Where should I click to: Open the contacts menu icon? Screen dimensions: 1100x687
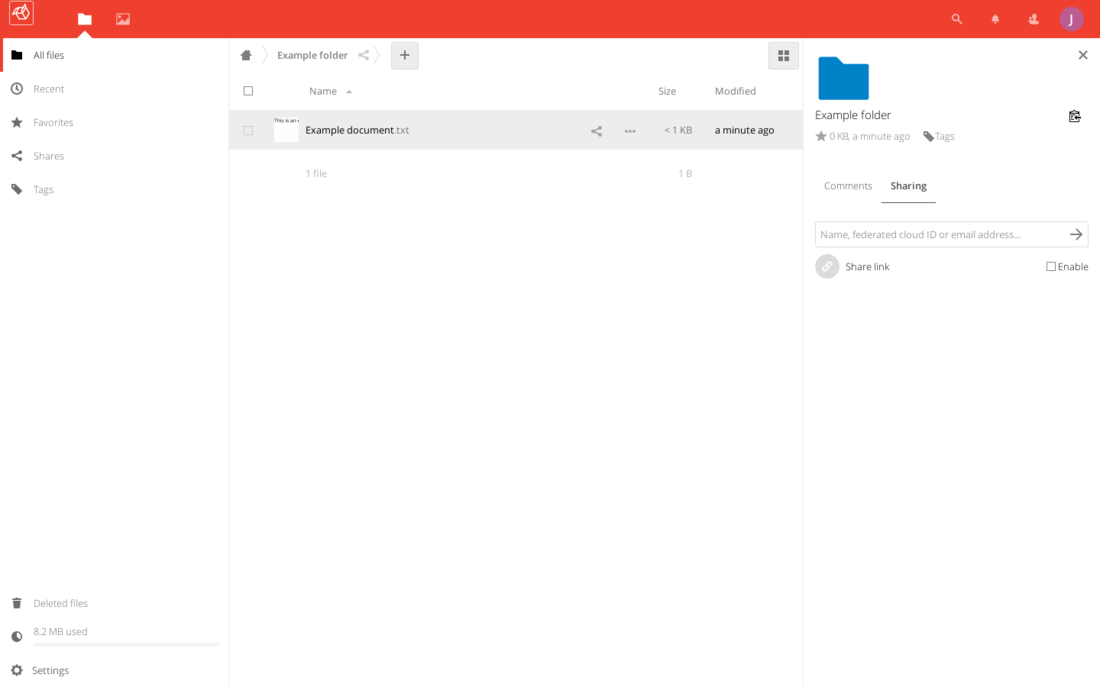click(x=1033, y=19)
